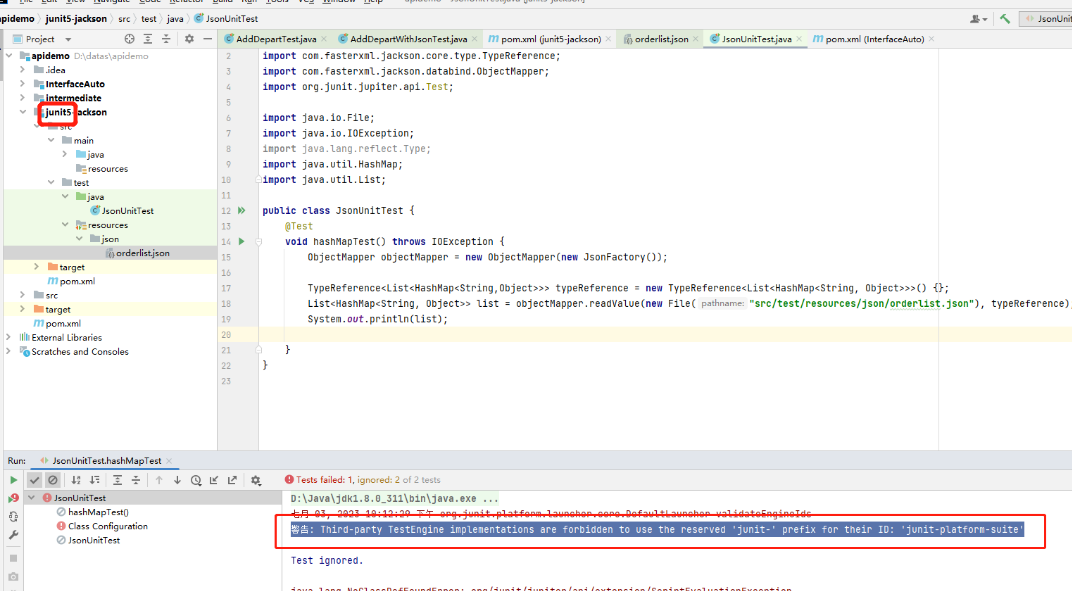Toggle Show Passed tests checkmark

pyautogui.click(x=34, y=480)
